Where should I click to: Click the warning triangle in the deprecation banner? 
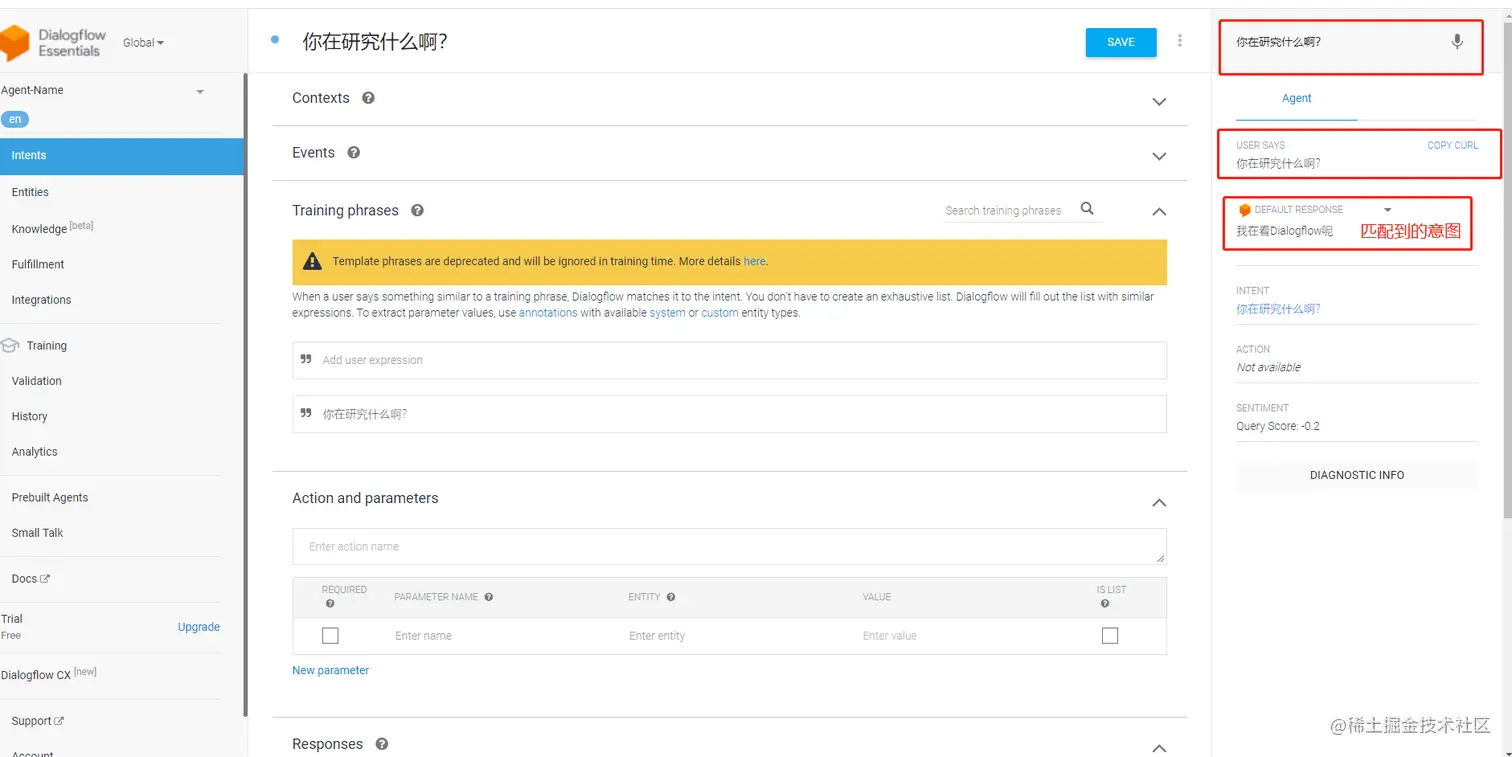pos(312,262)
